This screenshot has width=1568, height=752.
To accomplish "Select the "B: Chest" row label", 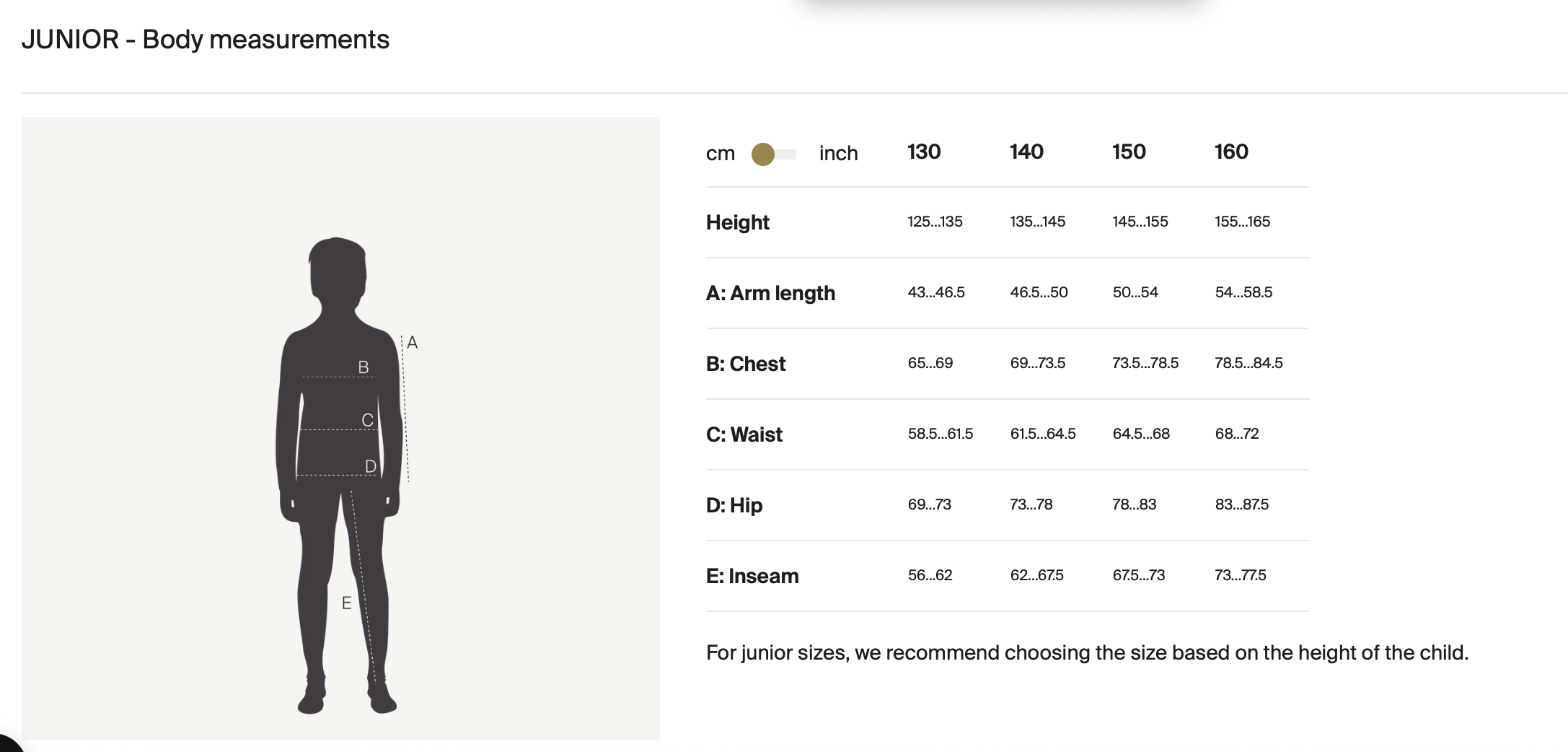I will tap(746, 364).
